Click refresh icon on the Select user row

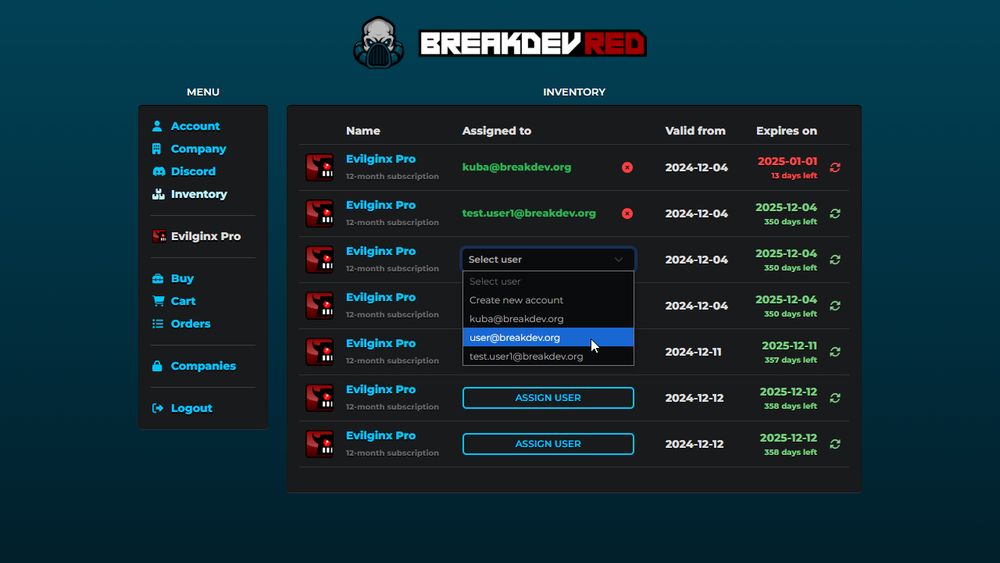click(835, 260)
